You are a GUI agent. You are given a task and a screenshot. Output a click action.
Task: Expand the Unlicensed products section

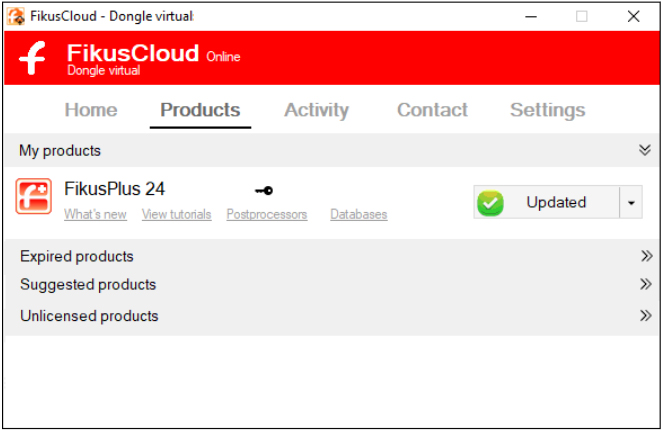click(x=646, y=316)
